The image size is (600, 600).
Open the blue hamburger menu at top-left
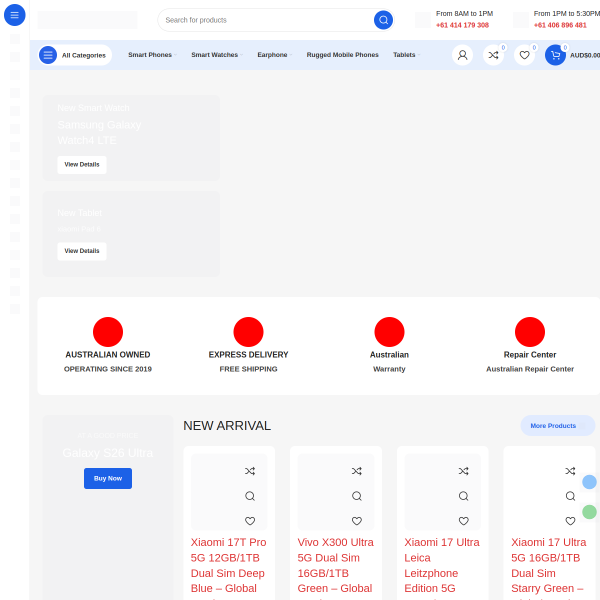tap(15, 15)
